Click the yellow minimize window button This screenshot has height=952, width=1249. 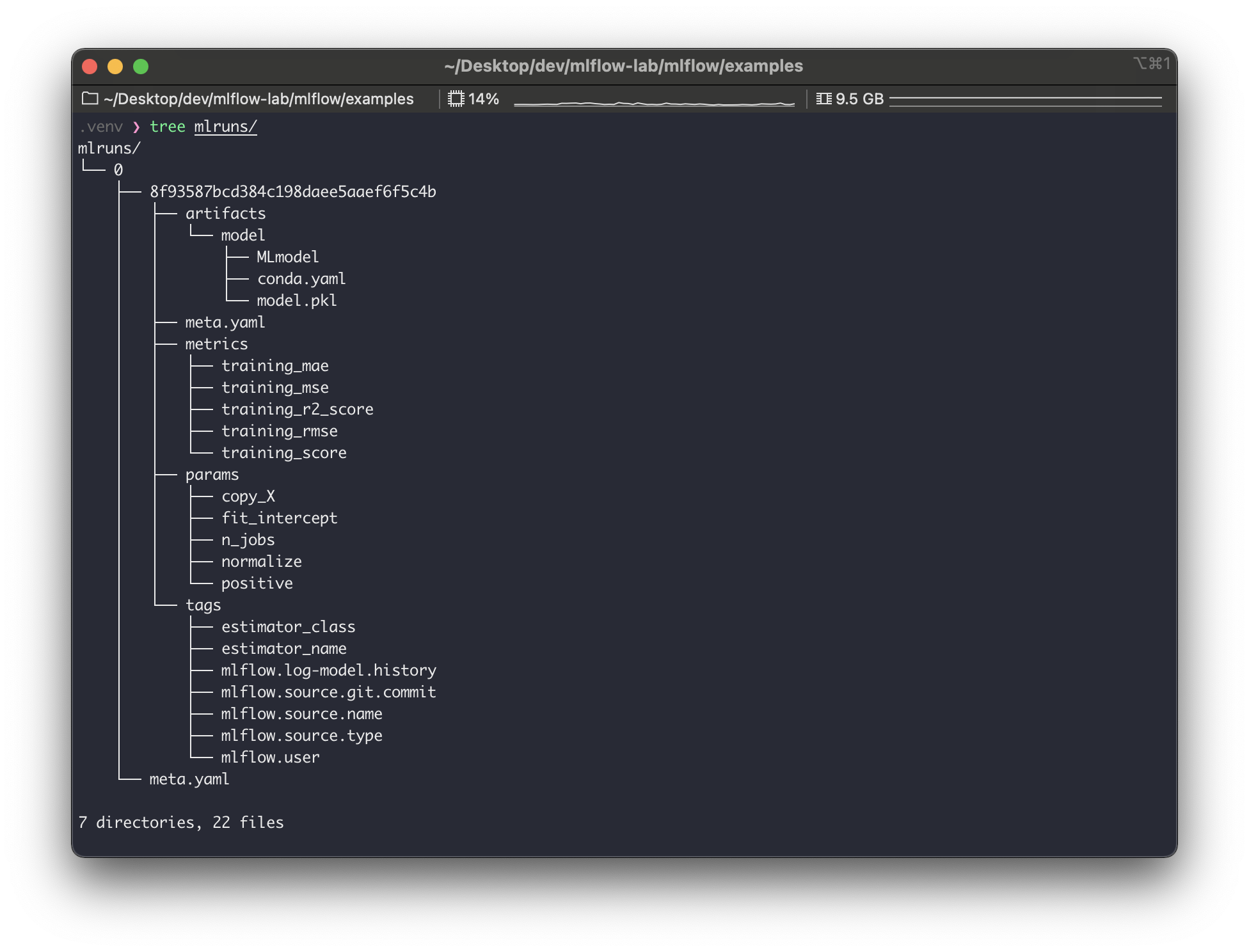[x=115, y=67]
